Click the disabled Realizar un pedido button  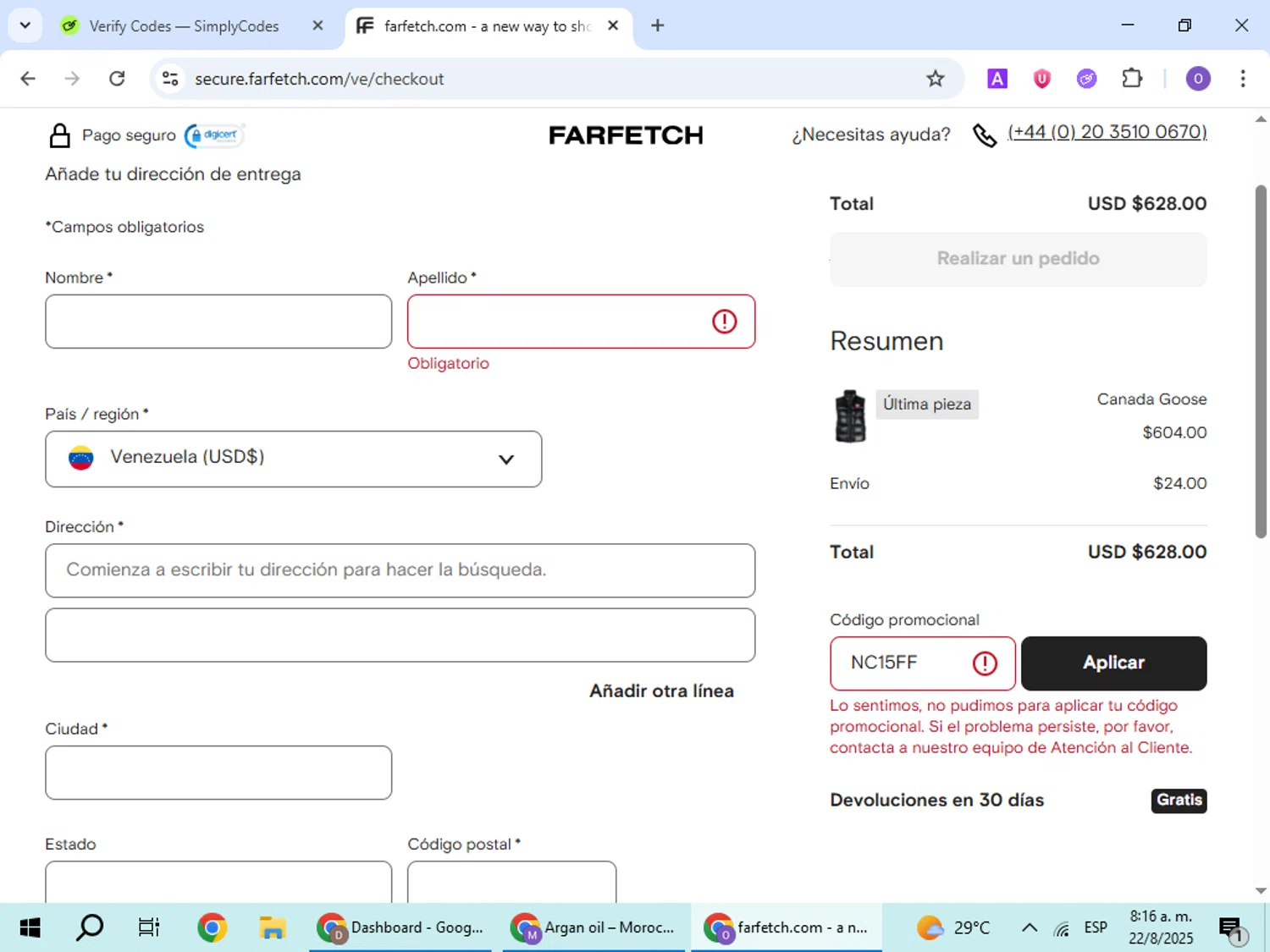point(1018,259)
